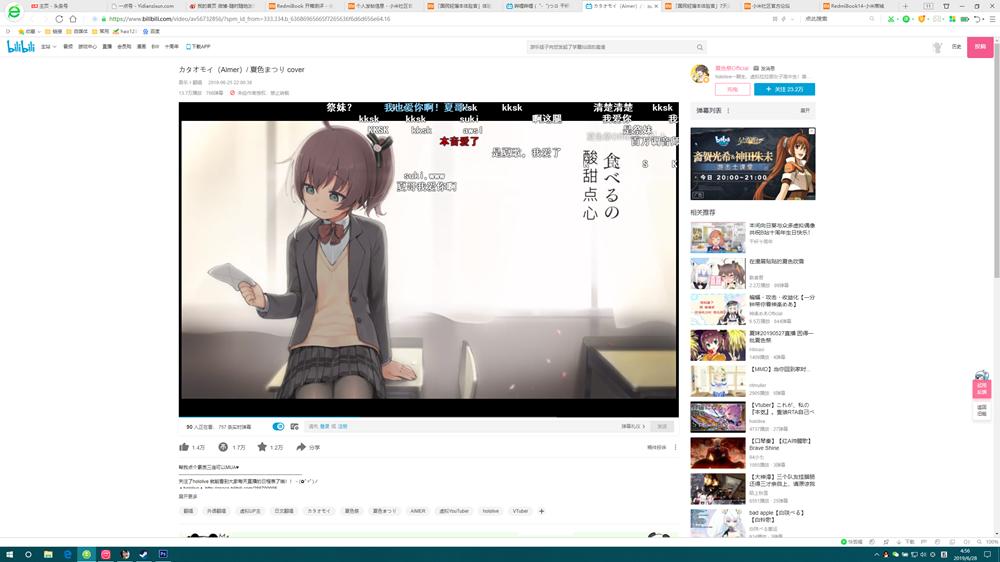Click browser home icon

tap(73, 19)
